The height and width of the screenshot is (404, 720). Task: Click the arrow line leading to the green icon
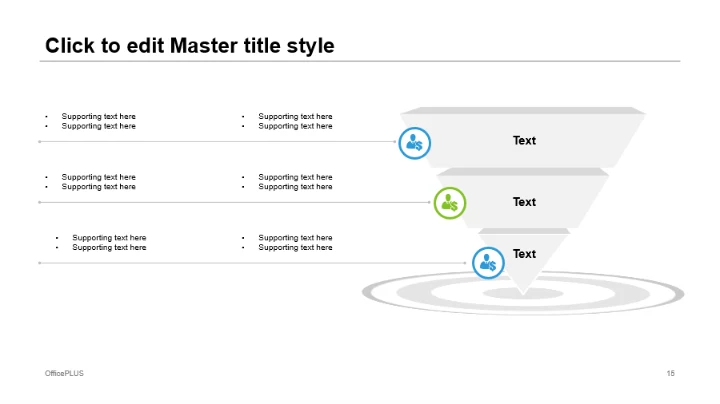[x=230, y=203]
